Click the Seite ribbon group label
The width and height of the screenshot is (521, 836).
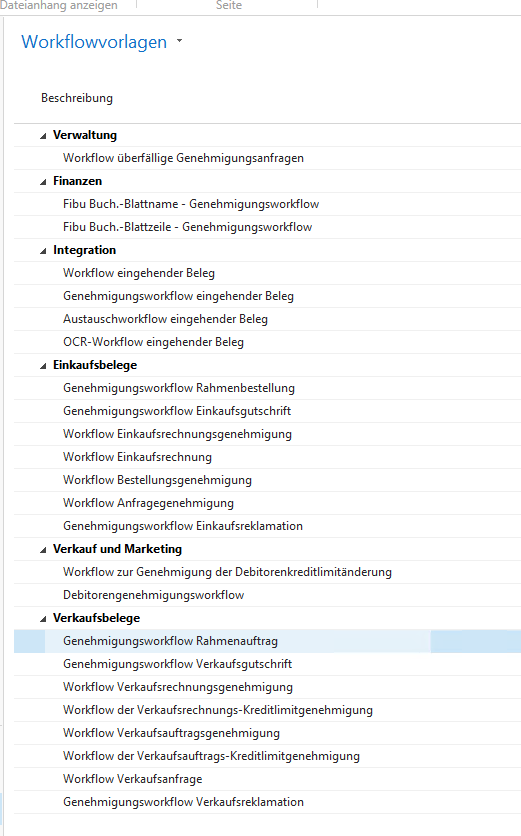point(229,5)
